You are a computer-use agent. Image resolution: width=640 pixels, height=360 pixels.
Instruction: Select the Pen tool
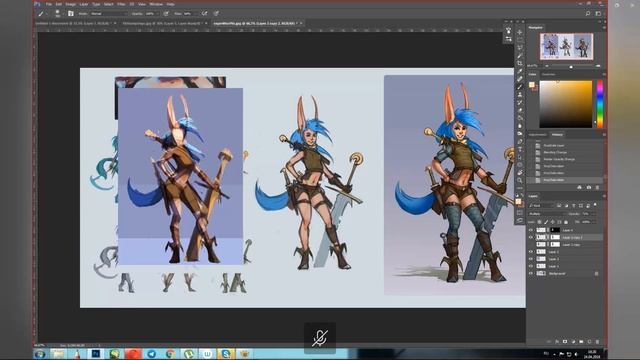point(520,141)
